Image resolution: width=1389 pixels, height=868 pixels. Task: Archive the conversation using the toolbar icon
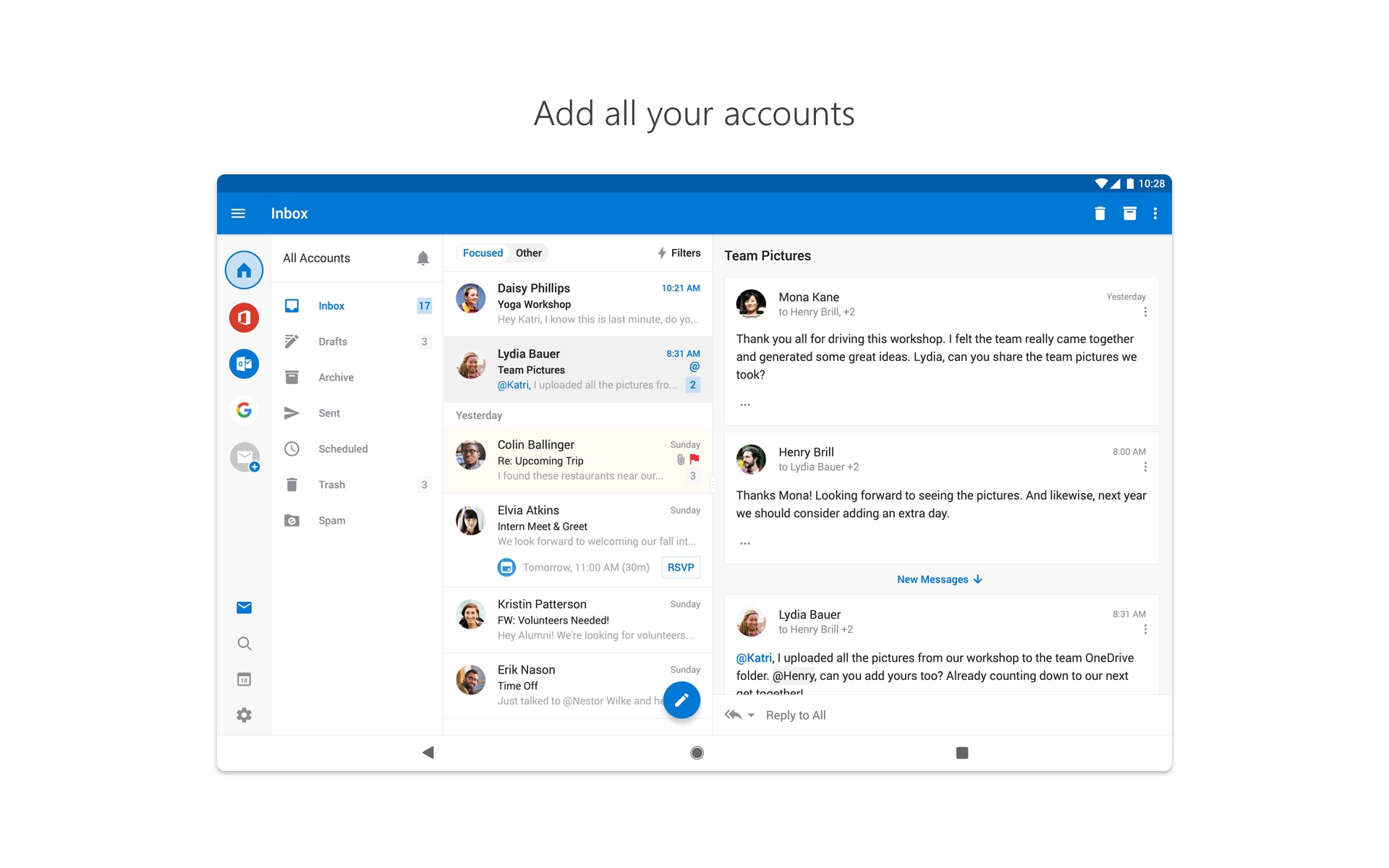[1129, 213]
